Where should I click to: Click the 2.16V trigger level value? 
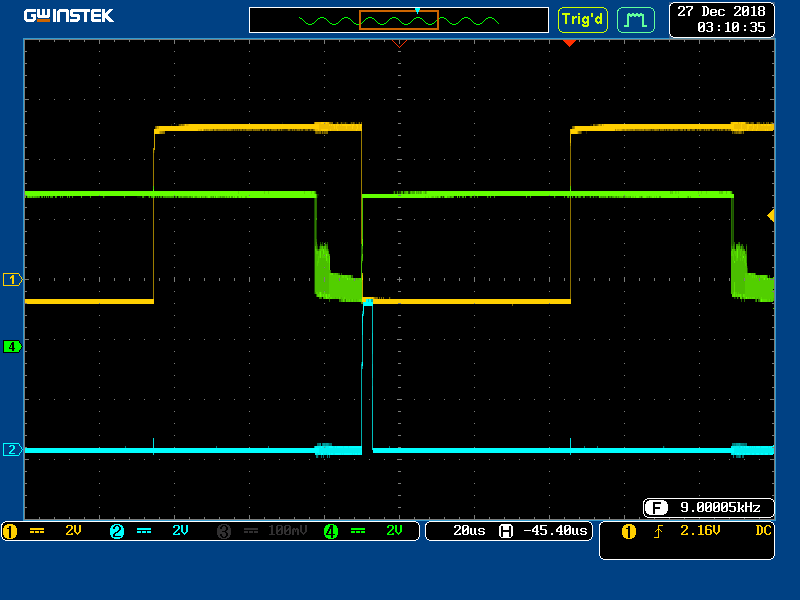pos(700,531)
